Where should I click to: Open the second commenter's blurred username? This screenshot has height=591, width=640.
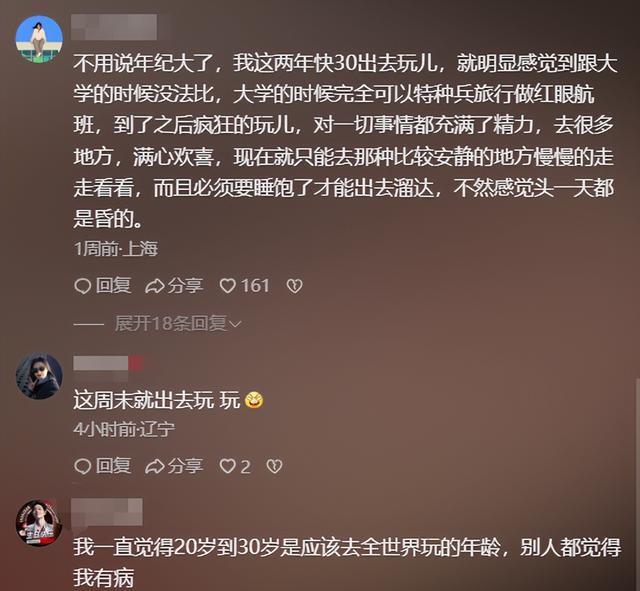(x=108, y=363)
